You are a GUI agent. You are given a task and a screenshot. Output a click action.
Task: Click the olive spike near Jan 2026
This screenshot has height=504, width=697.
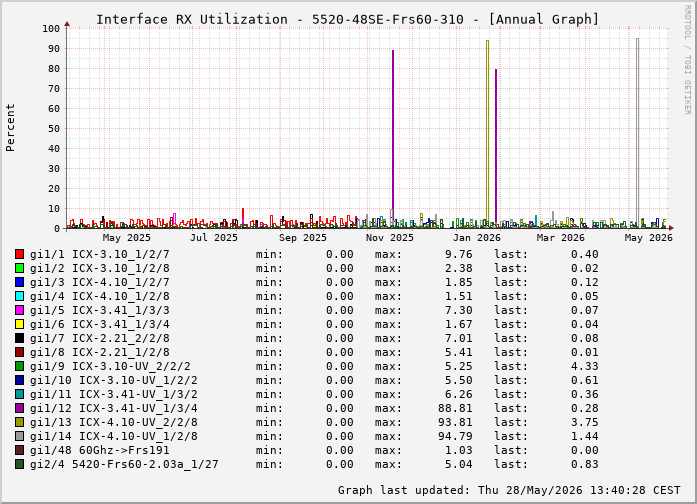pos(488,133)
